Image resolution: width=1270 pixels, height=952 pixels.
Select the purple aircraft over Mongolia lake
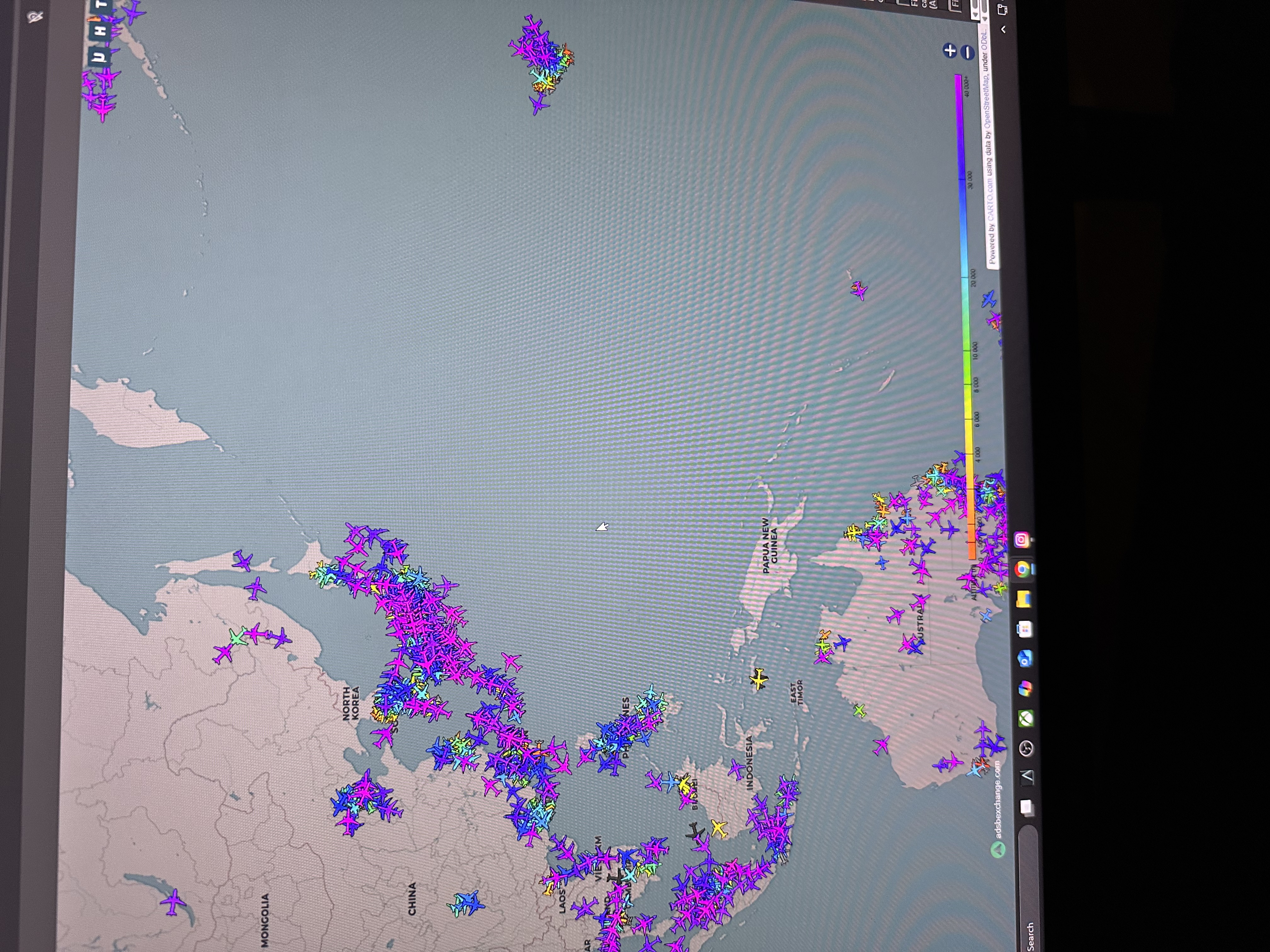point(172,902)
